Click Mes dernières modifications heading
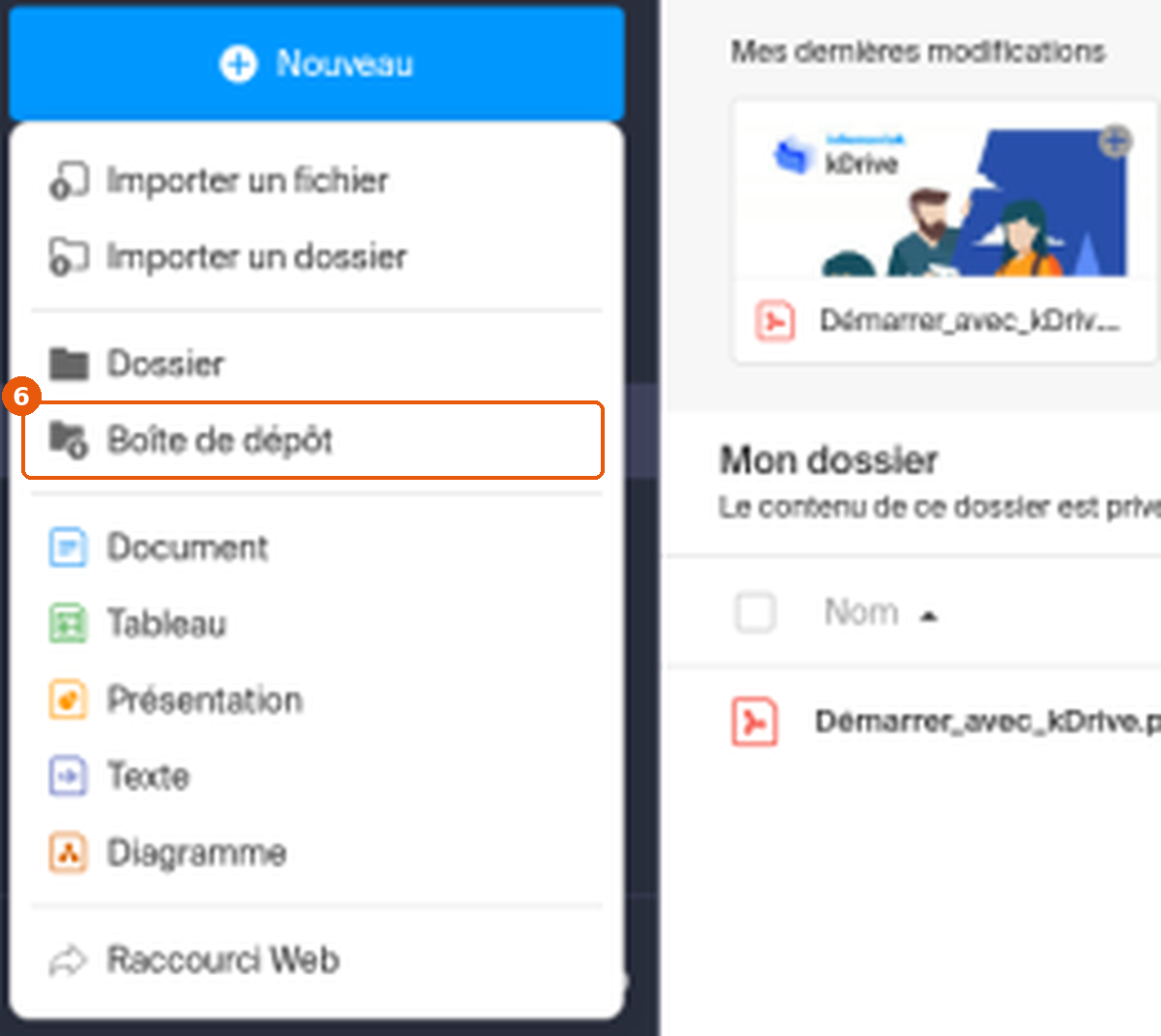This screenshot has width=1161, height=1036. pos(918,51)
